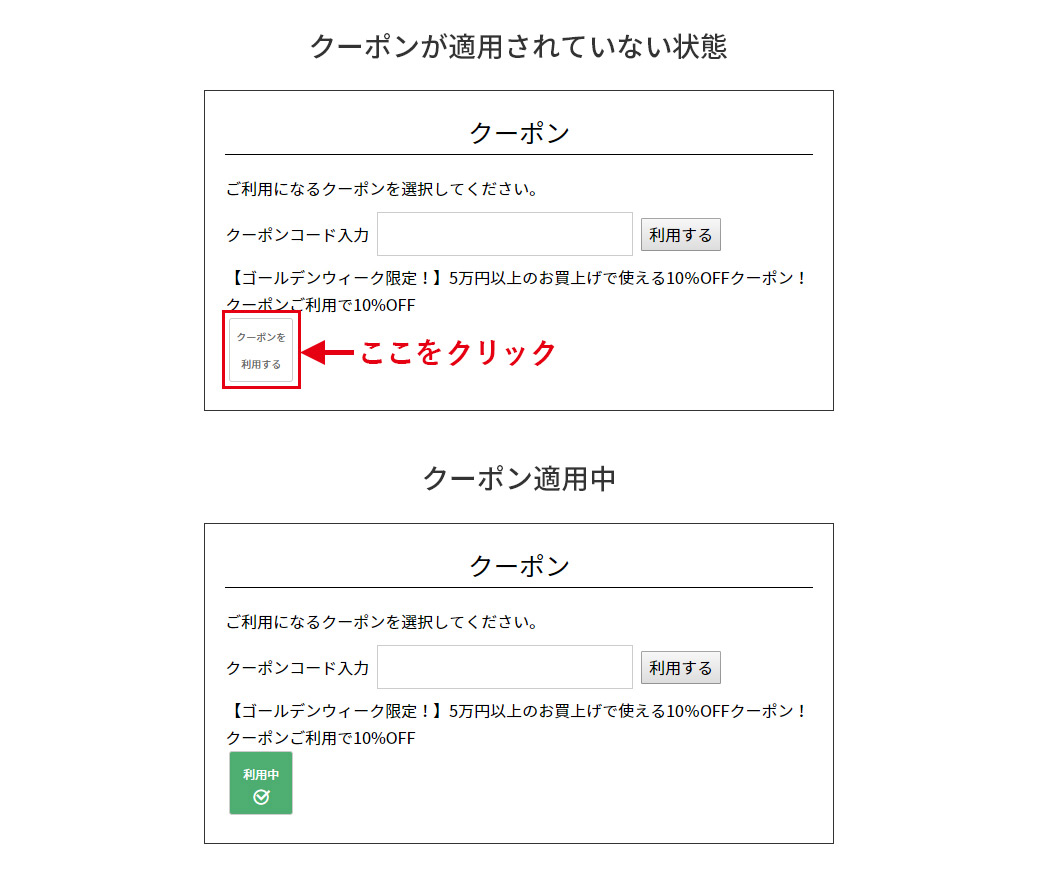Image resolution: width=1038 pixels, height=869 pixels.
Task: Click 利用する button in the unapplied coupon panel
Action: click(680, 235)
